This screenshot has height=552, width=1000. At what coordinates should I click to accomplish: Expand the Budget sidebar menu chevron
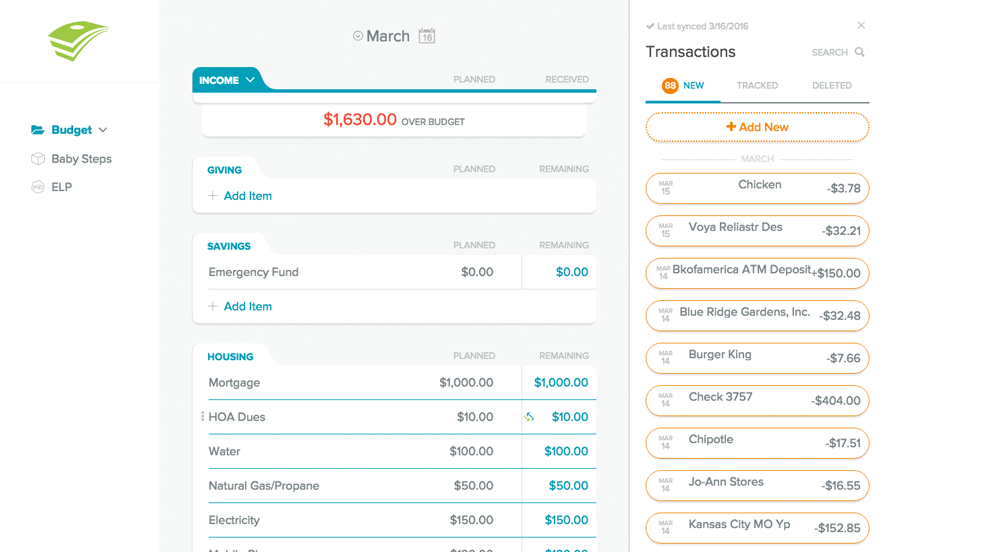point(103,130)
